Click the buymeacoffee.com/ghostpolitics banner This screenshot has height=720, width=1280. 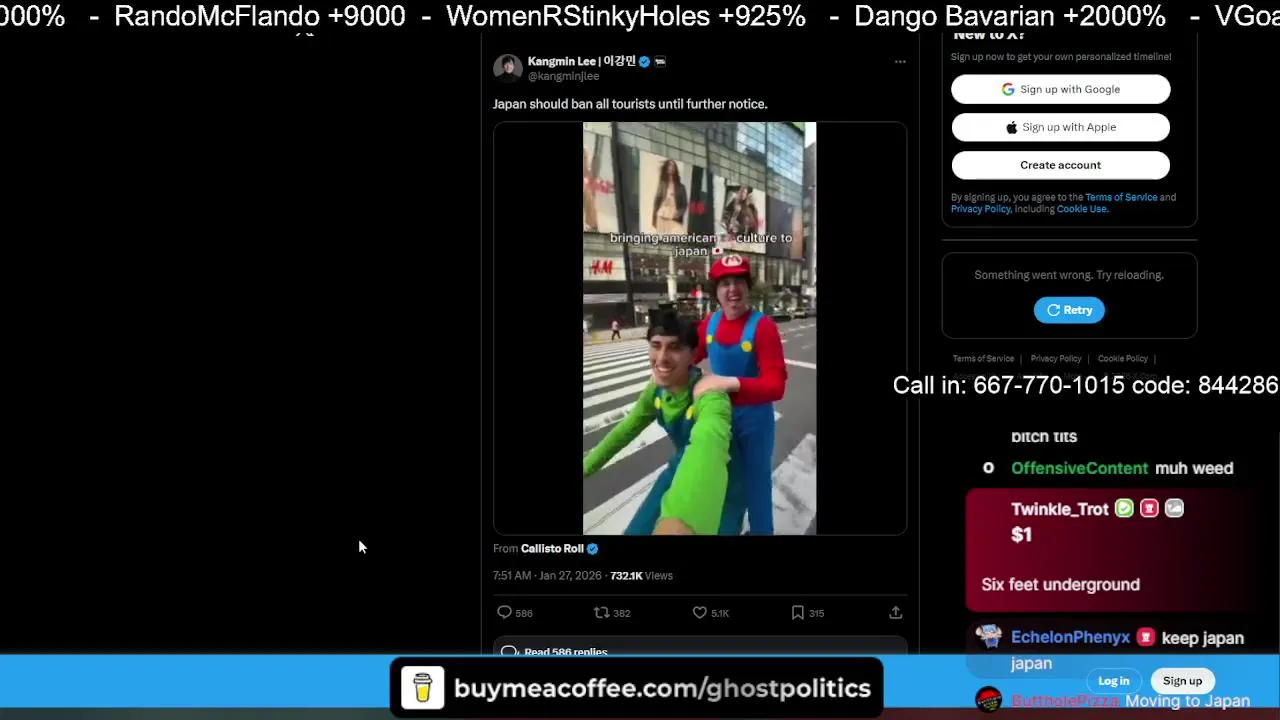coord(637,688)
